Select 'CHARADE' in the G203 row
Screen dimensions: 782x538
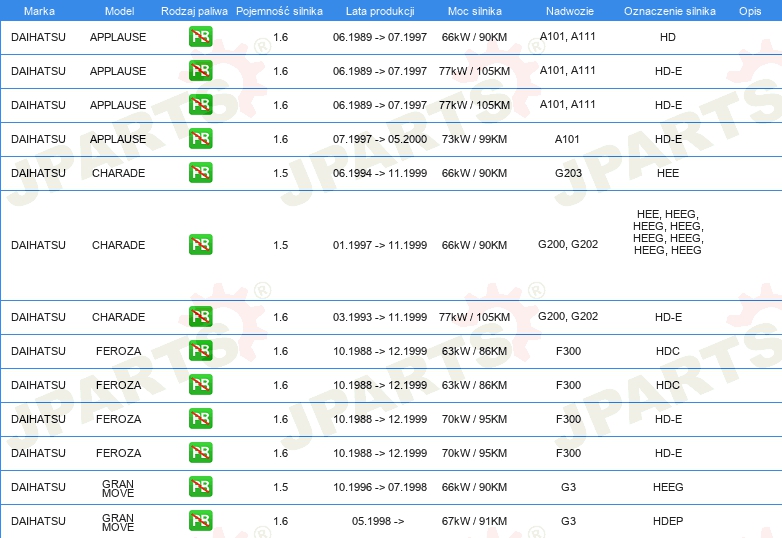[118, 173]
